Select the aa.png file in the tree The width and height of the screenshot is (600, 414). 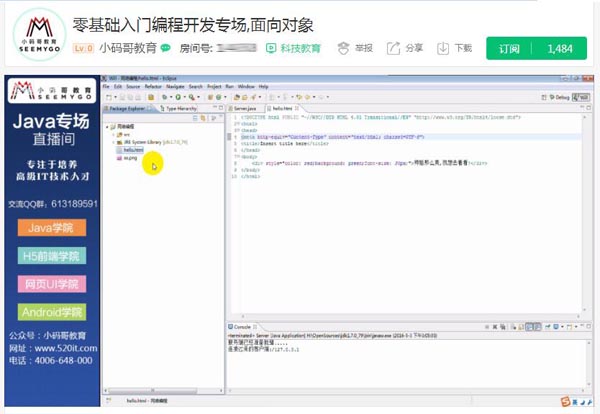tap(130, 157)
